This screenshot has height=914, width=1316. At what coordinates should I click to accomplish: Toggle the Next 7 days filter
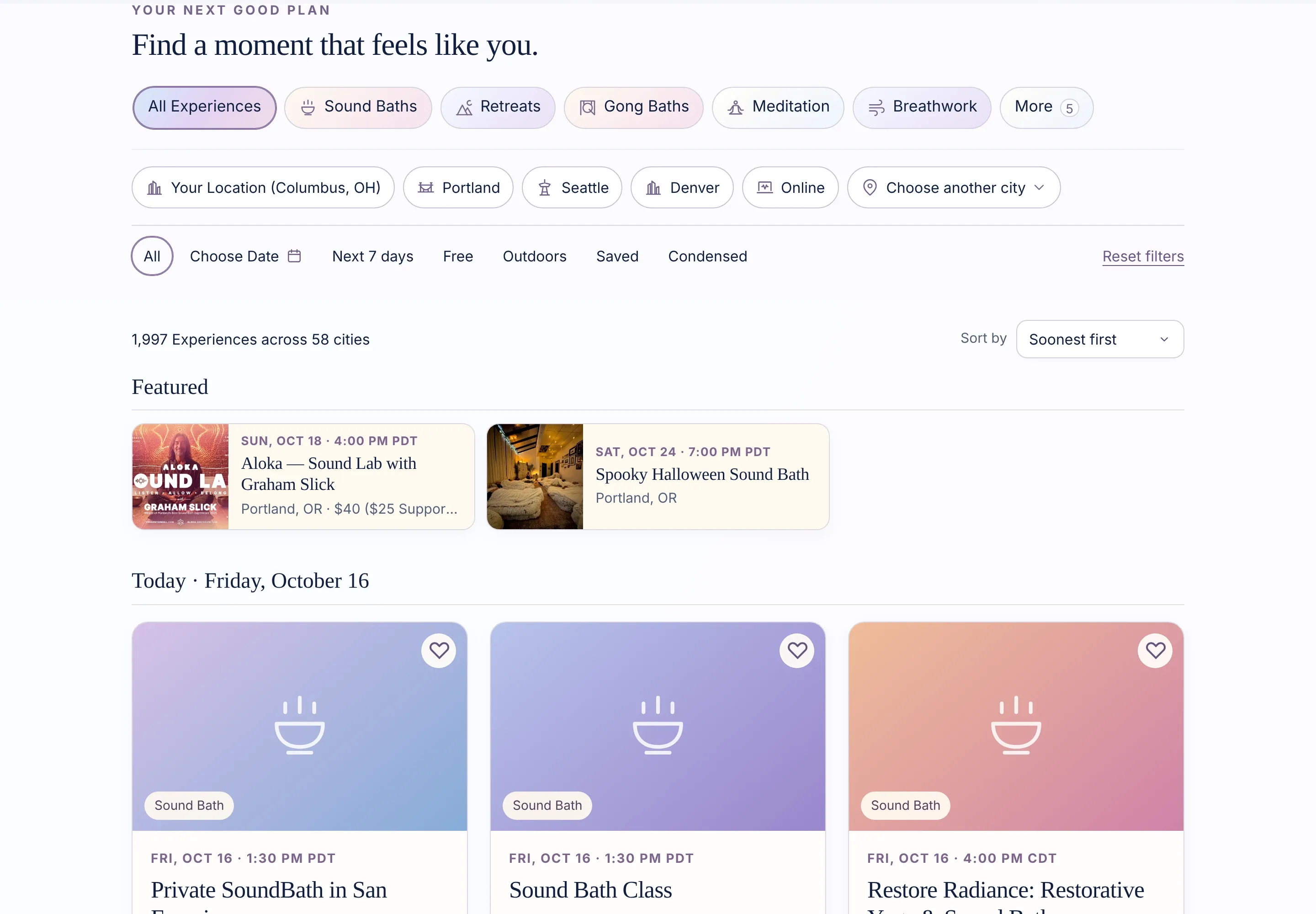pyautogui.click(x=373, y=256)
